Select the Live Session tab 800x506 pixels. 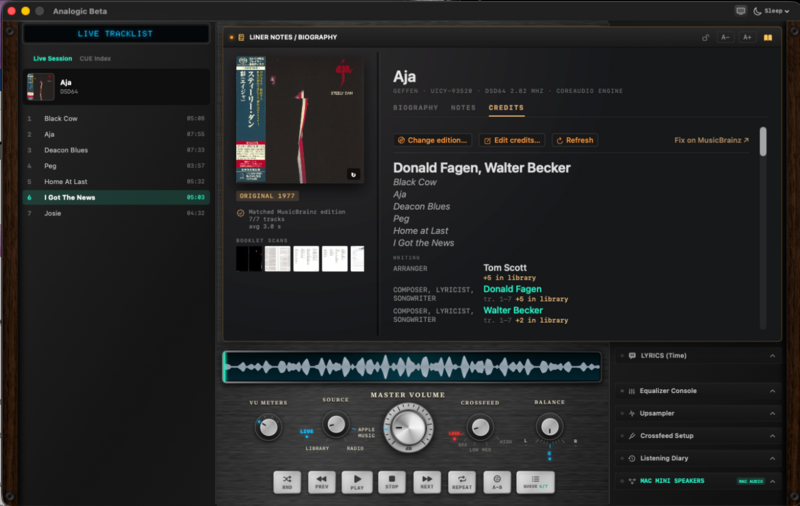[x=53, y=59]
